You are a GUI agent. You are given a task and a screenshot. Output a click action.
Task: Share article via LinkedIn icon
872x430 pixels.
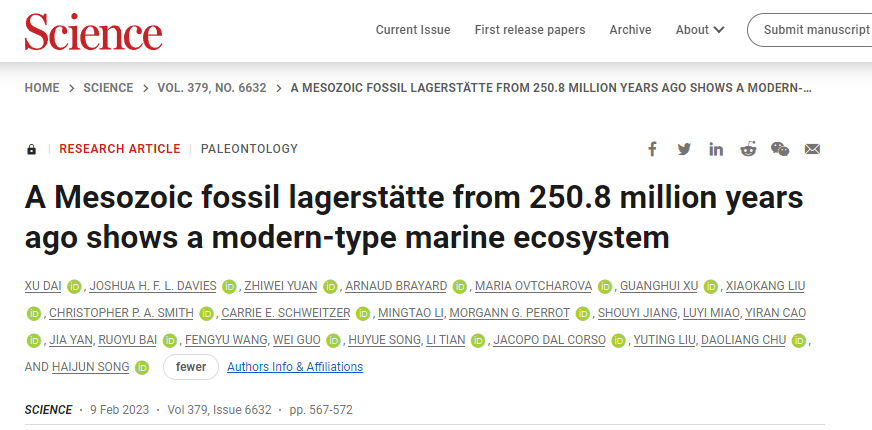pos(716,149)
